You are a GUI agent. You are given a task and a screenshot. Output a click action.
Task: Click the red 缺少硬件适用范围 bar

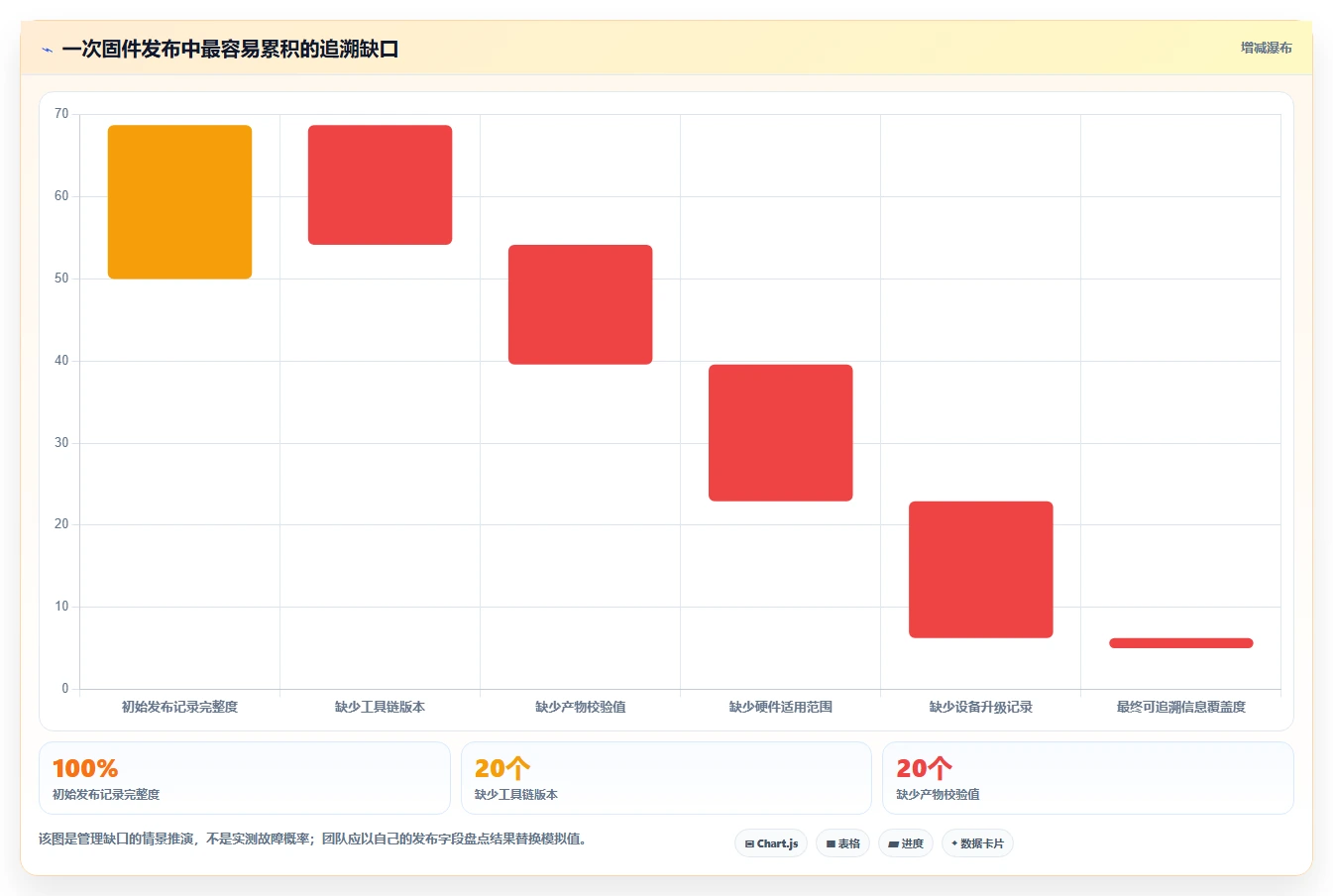pos(780,433)
